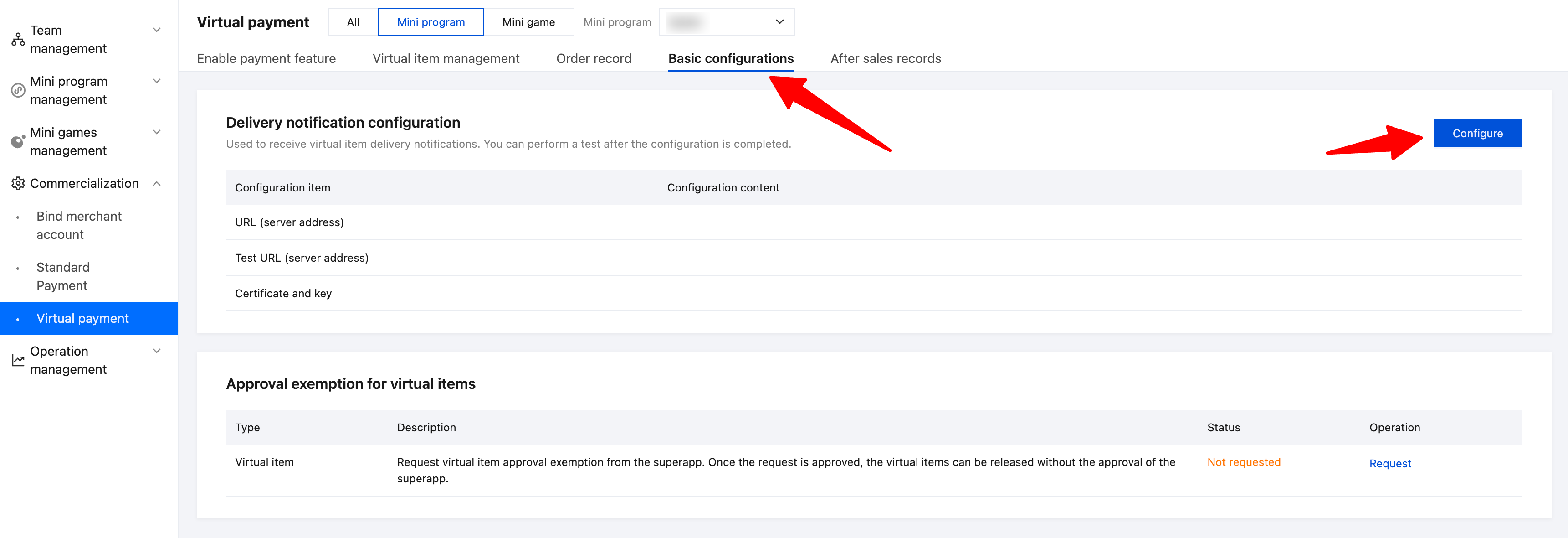1568x538 pixels.
Task: Click the Request link for Virtual item
Action: [x=1389, y=463]
